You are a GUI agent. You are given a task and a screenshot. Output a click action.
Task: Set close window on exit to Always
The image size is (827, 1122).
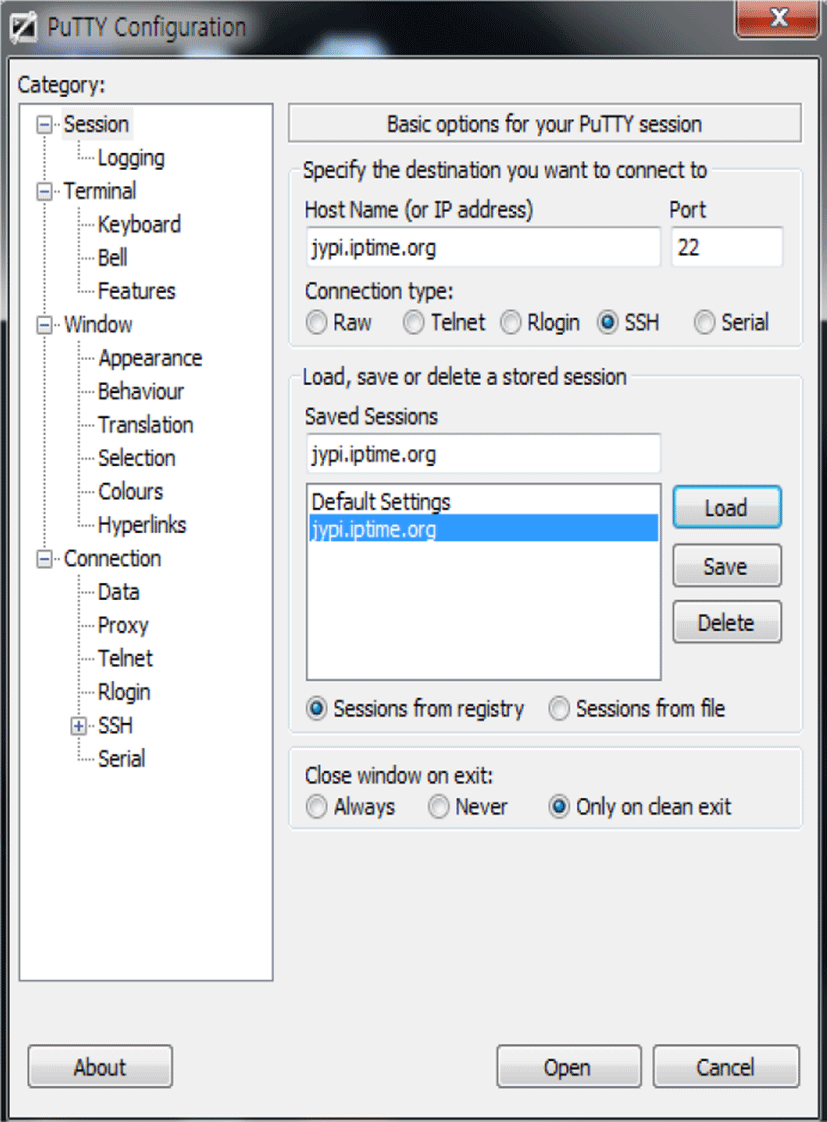[316, 807]
